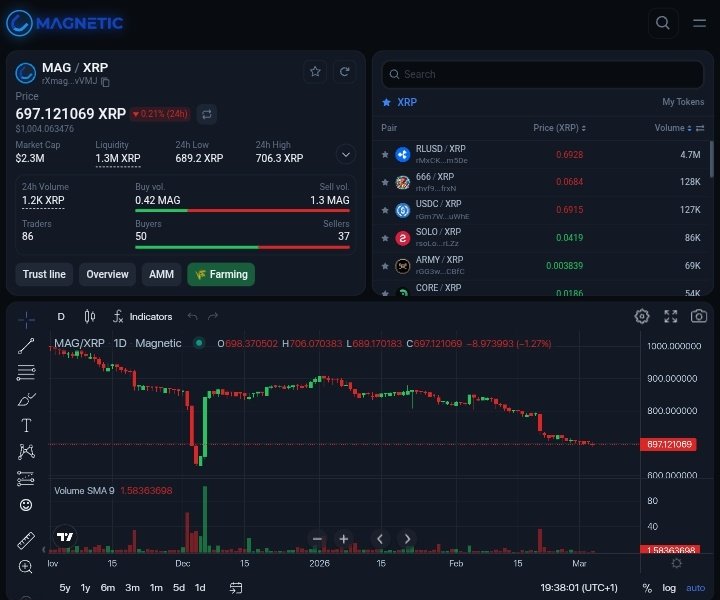Switch to the Overview tab
Image resolution: width=720 pixels, height=600 pixels.
[107, 275]
